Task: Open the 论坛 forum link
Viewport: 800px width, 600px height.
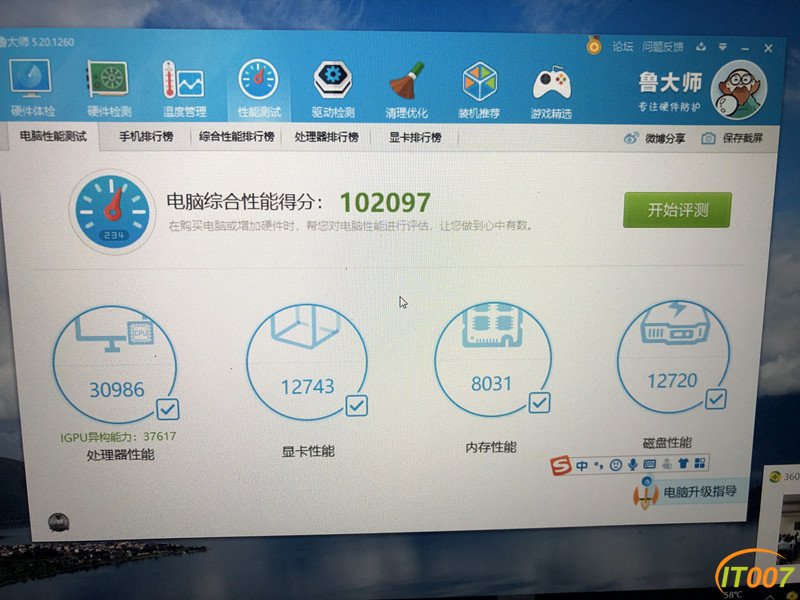Action: pos(622,47)
